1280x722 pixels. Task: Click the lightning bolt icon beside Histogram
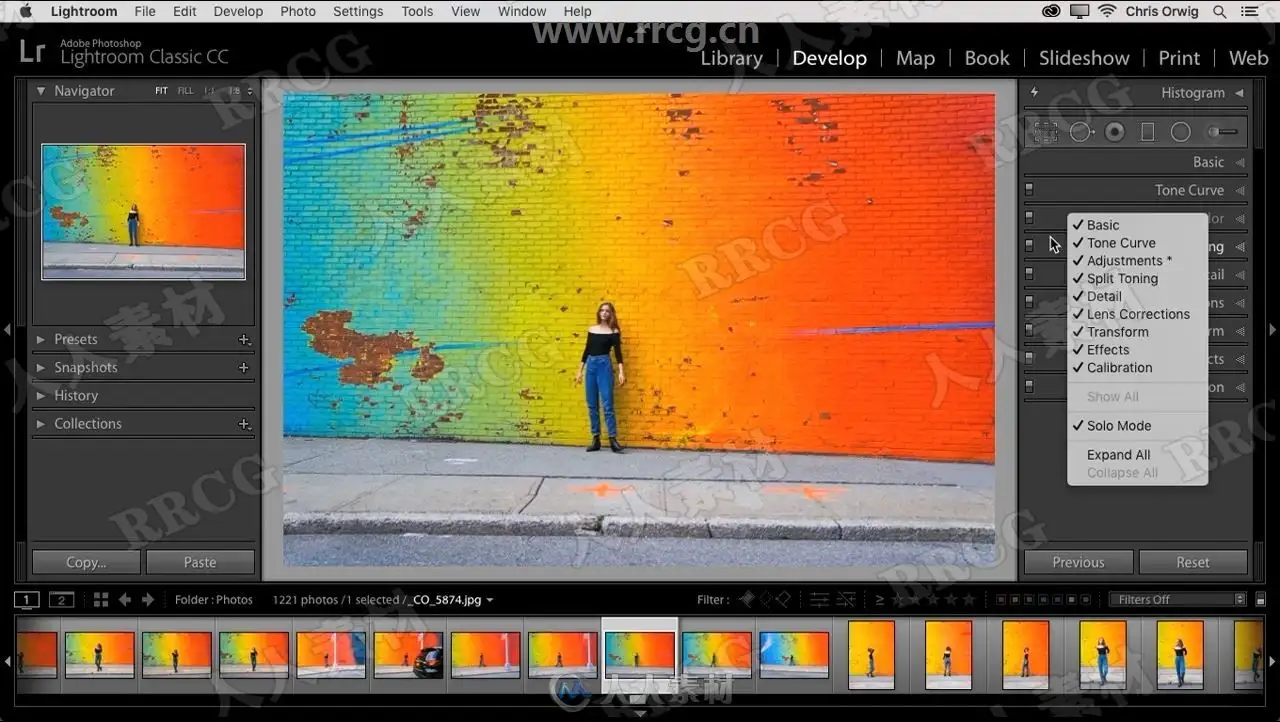[1034, 92]
